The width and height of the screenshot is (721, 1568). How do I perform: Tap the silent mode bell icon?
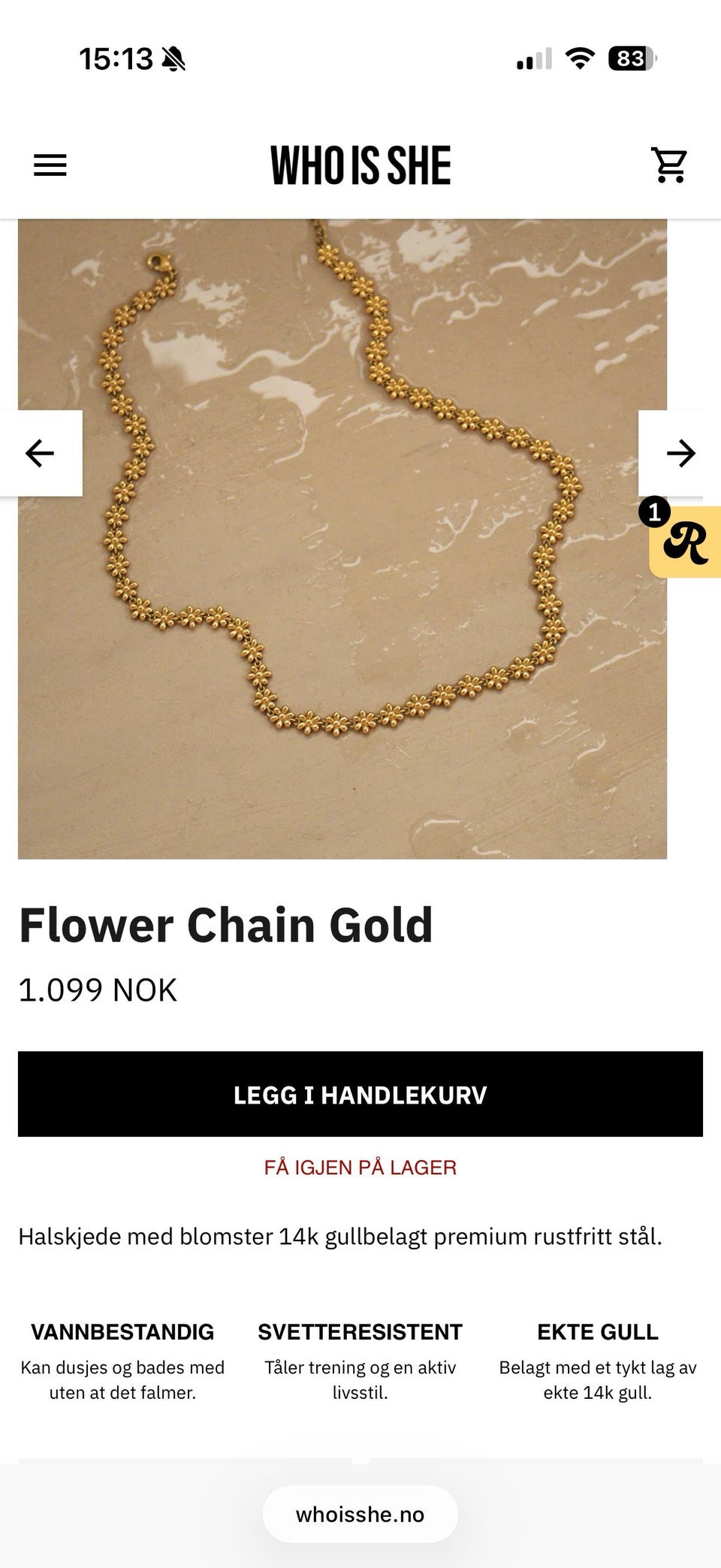point(173,59)
